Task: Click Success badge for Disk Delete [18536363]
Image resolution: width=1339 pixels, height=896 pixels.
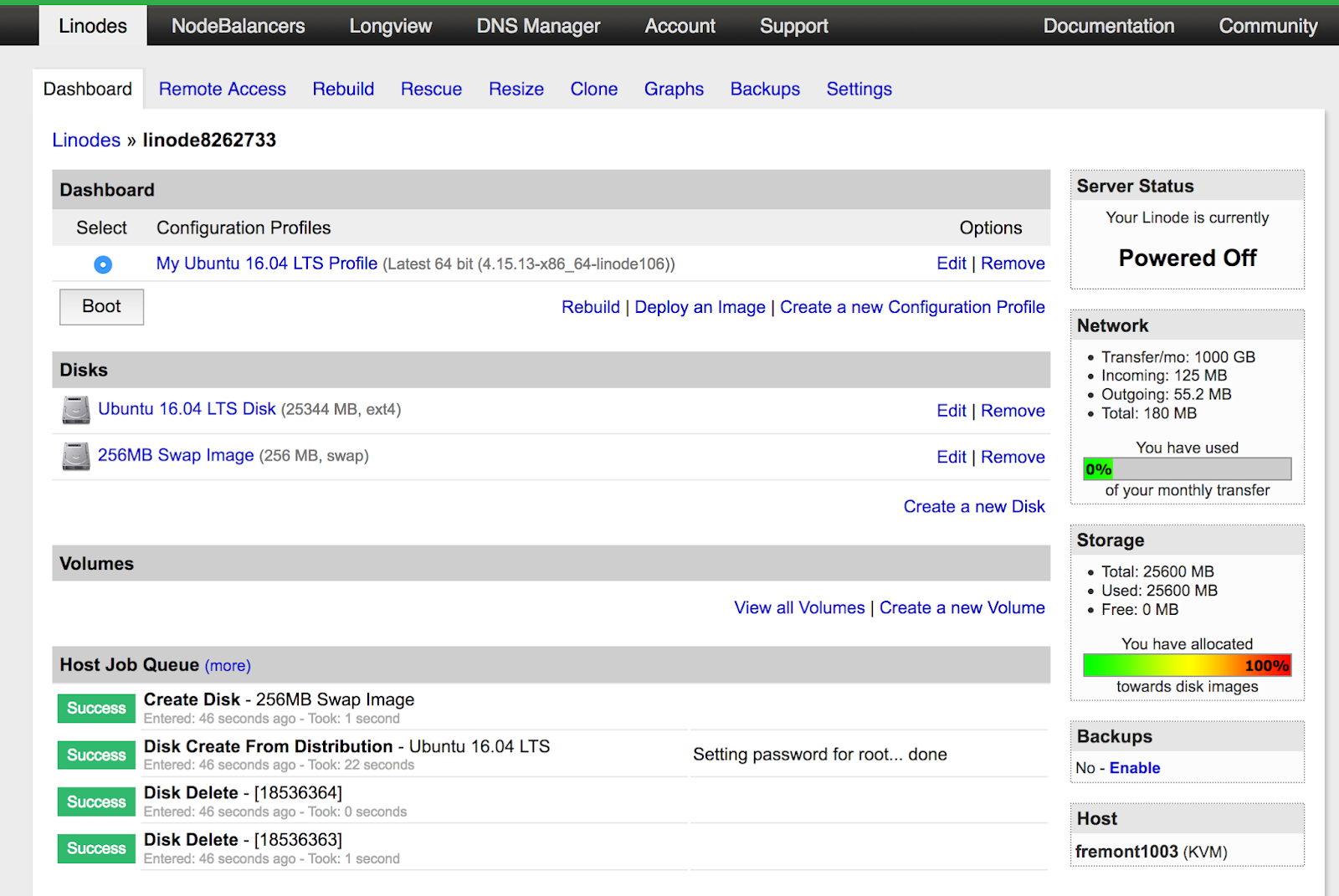Action: click(96, 848)
